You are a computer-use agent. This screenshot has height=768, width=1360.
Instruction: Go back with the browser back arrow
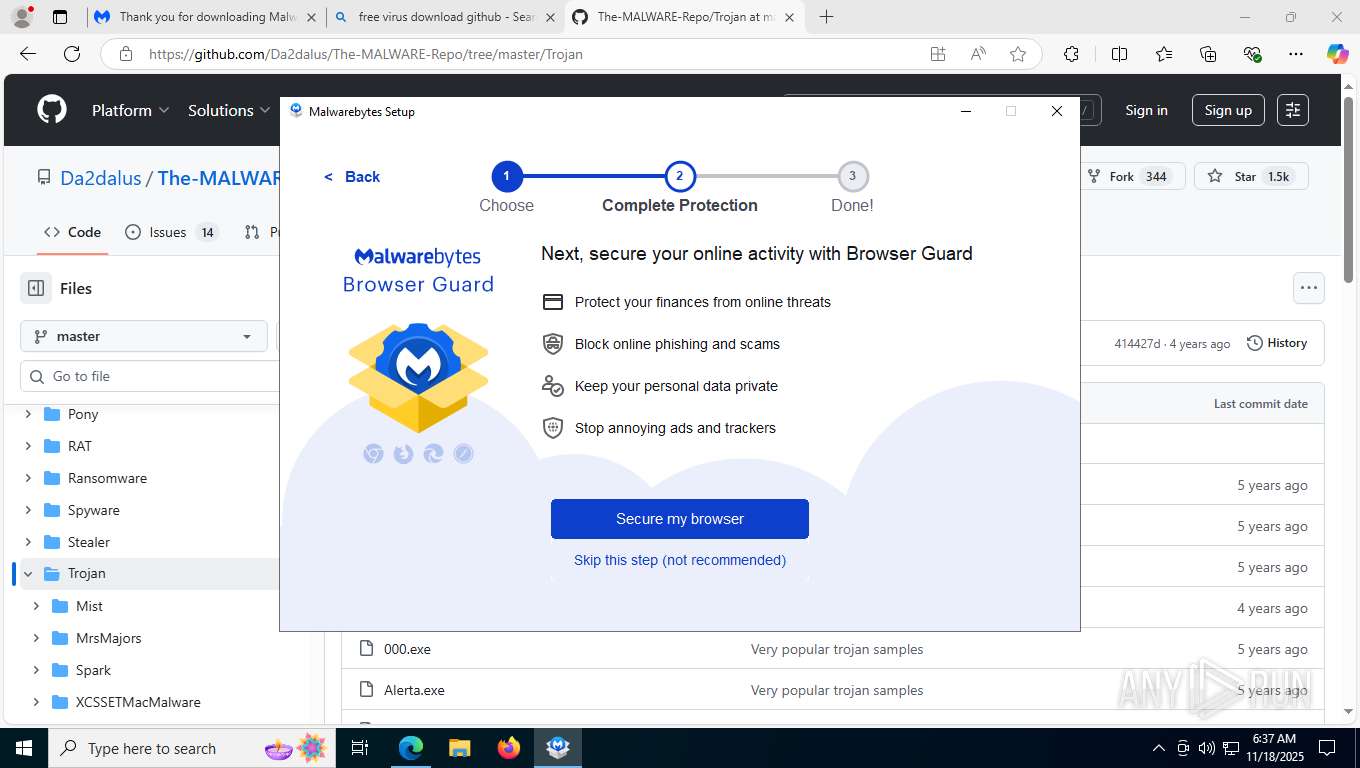(x=28, y=54)
